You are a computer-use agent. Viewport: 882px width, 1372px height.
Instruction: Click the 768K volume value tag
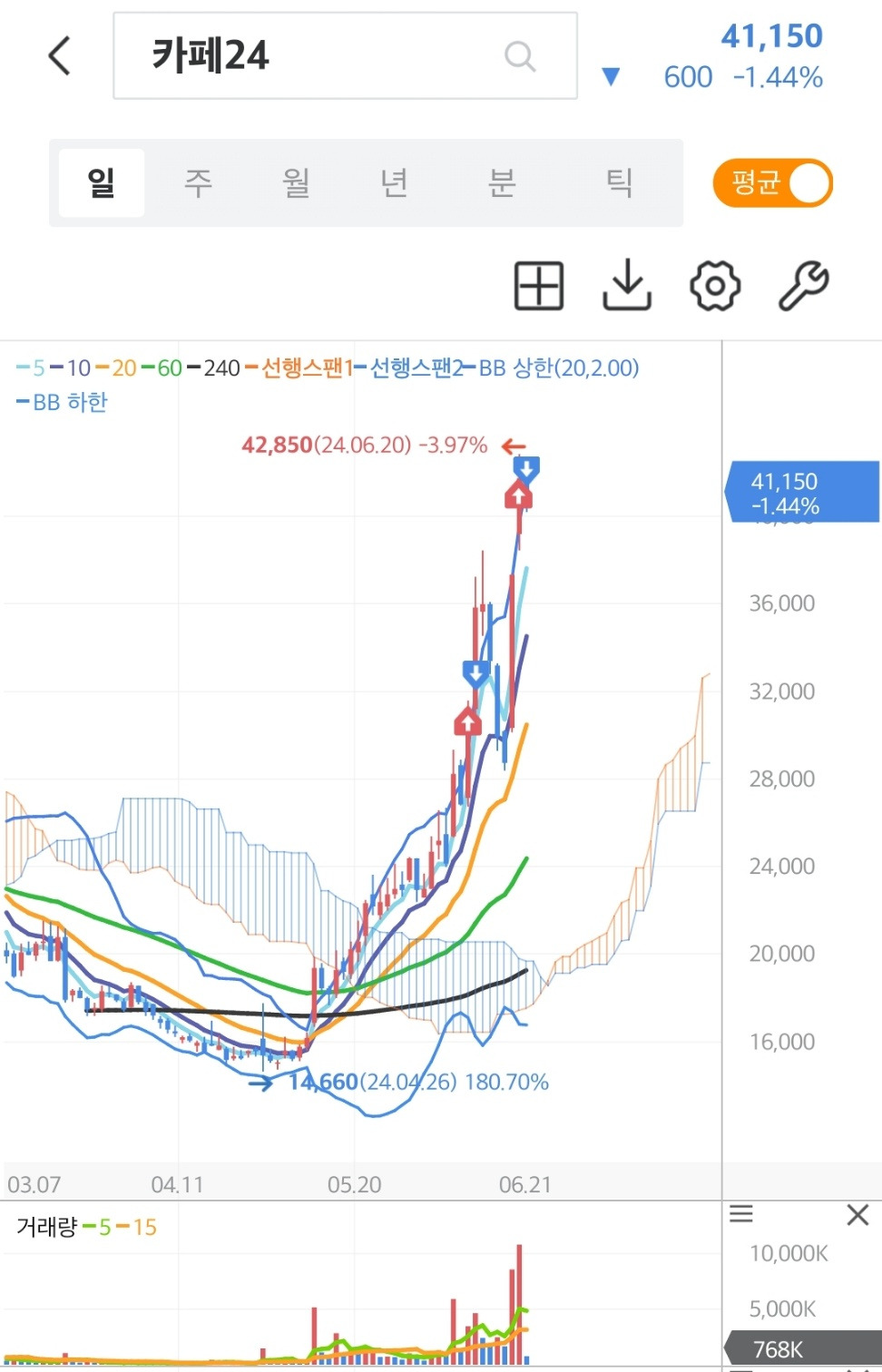click(802, 1349)
